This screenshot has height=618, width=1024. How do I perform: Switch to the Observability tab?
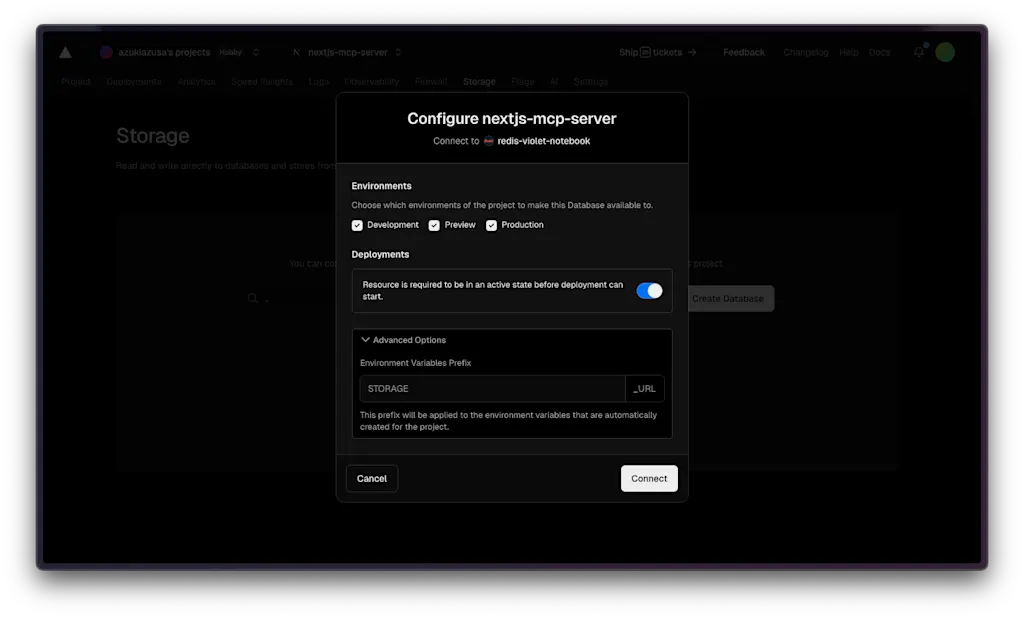click(372, 82)
